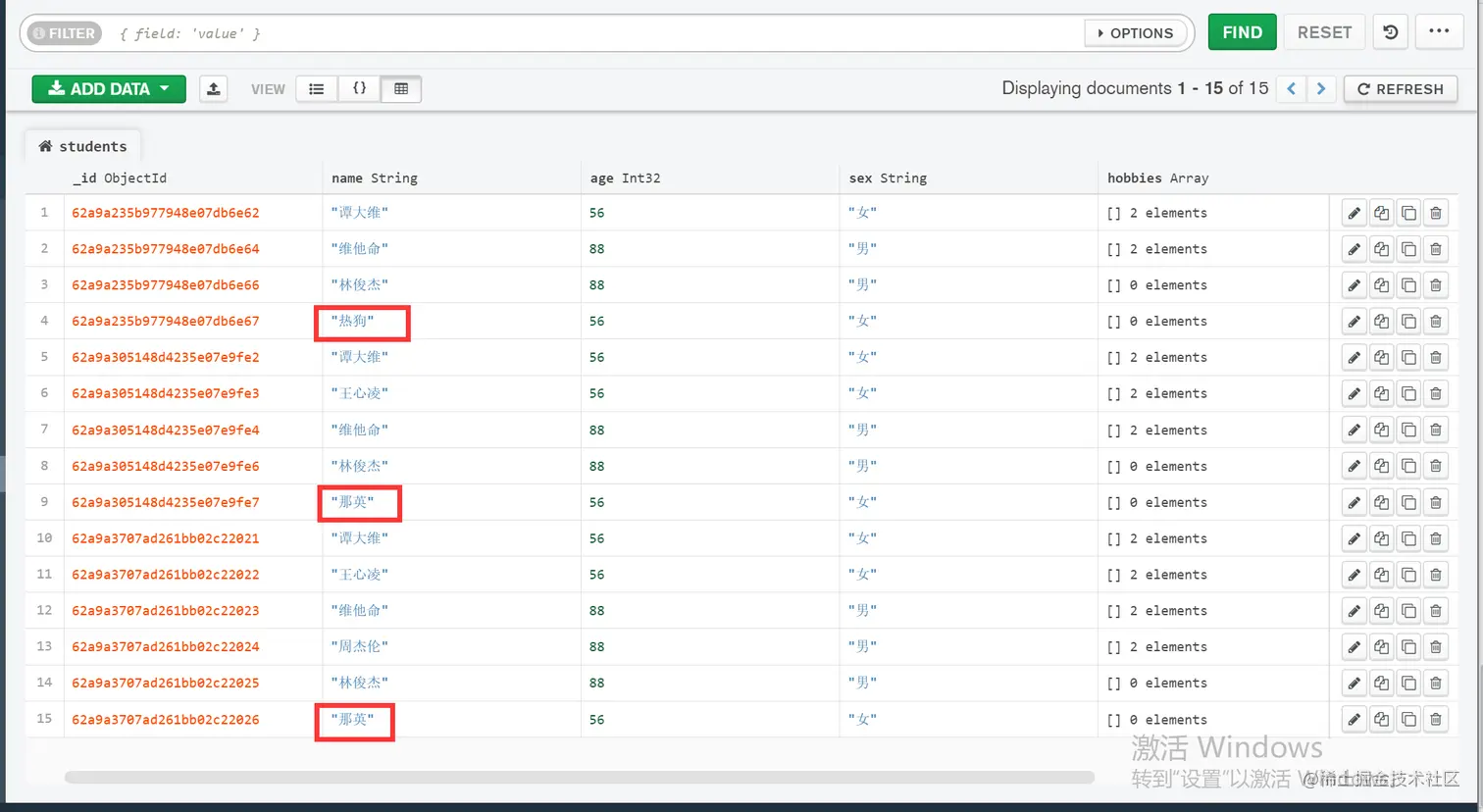Viewport: 1483px width, 812px height.
Task: Select the students breadcrumb tab
Action: pyautogui.click(x=82, y=146)
